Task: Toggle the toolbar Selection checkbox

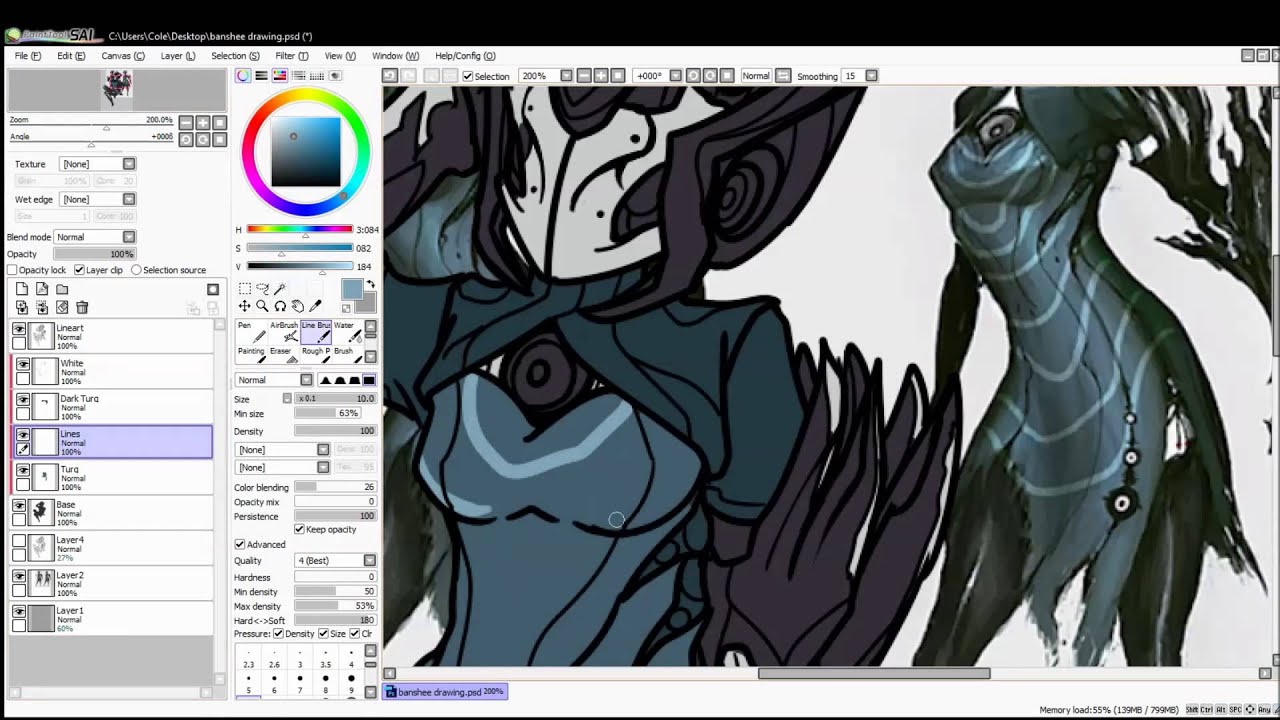Action: coord(467,76)
